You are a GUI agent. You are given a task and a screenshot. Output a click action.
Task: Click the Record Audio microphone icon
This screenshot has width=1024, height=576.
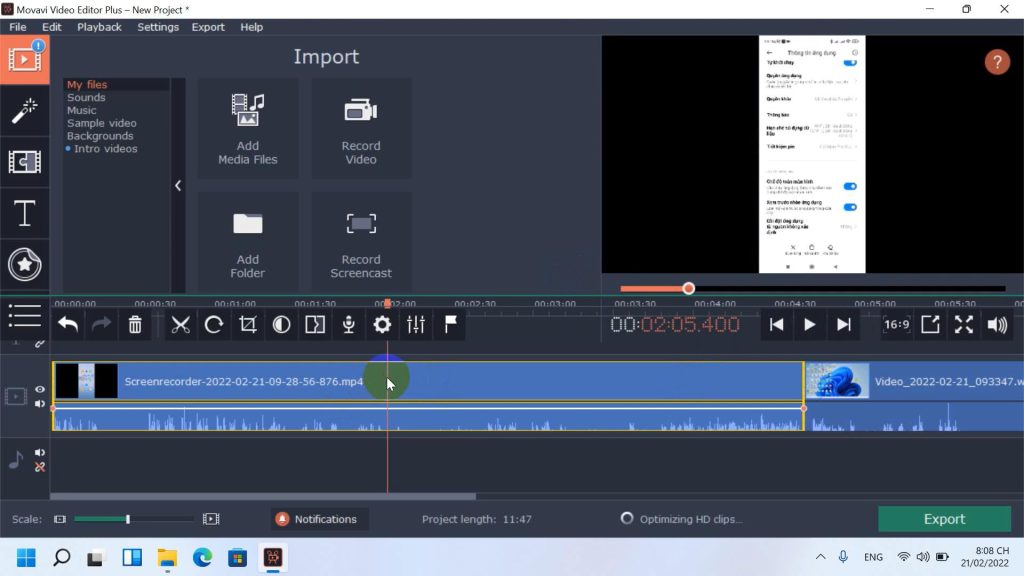point(349,325)
